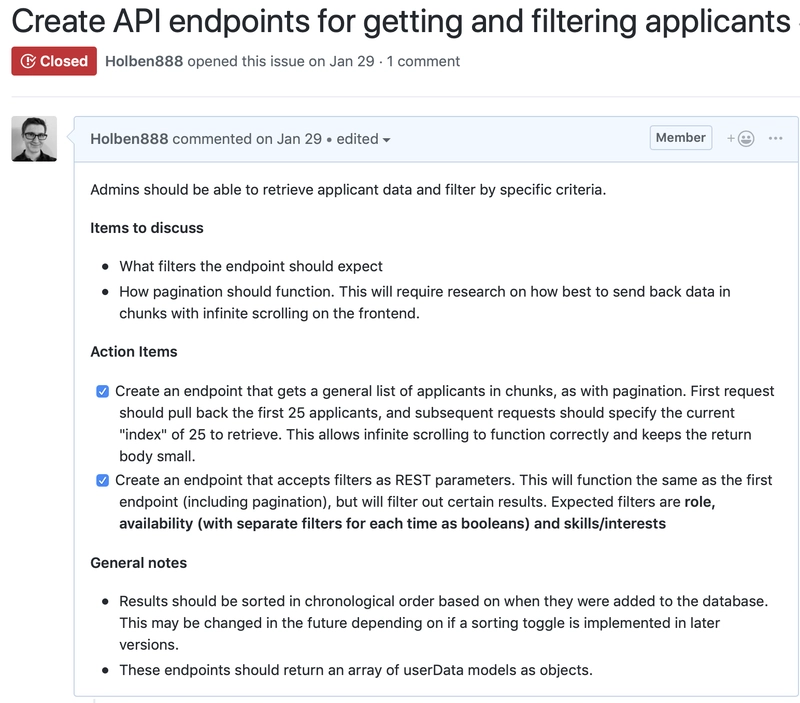The height and width of the screenshot is (703, 800).
Task: Open Holben888 profile link in issue header
Action: [144, 61]
